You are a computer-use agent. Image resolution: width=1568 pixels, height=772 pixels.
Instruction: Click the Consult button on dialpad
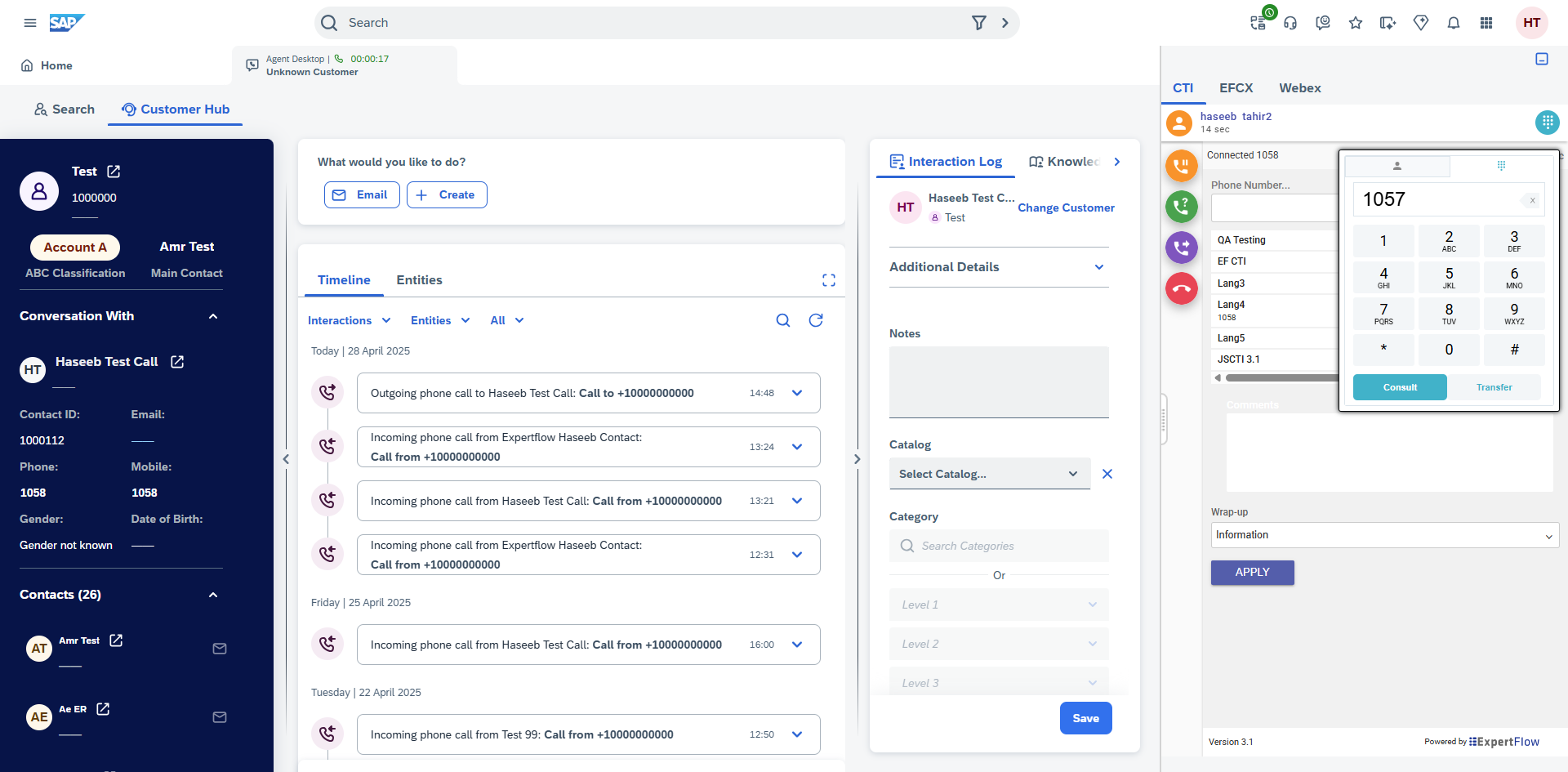[x=1399, y=387]
